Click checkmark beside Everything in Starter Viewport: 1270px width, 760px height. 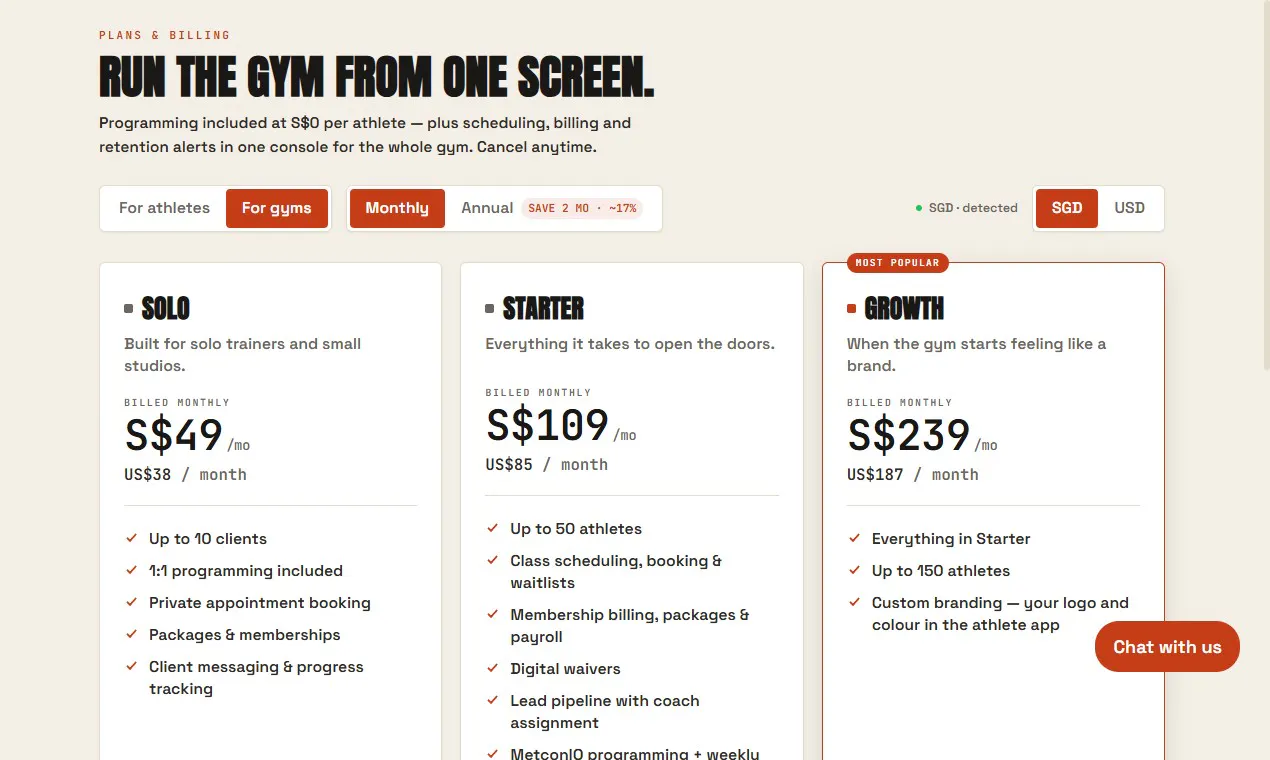coord(854,538)
